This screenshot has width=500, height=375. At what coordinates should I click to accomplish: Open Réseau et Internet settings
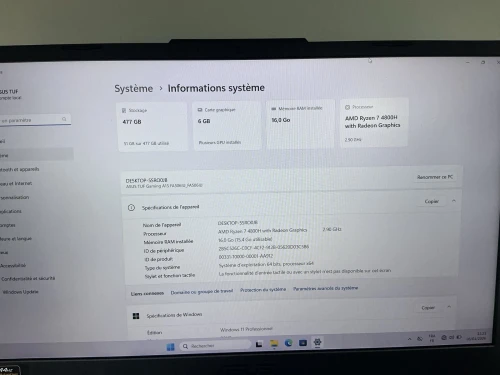16,183
